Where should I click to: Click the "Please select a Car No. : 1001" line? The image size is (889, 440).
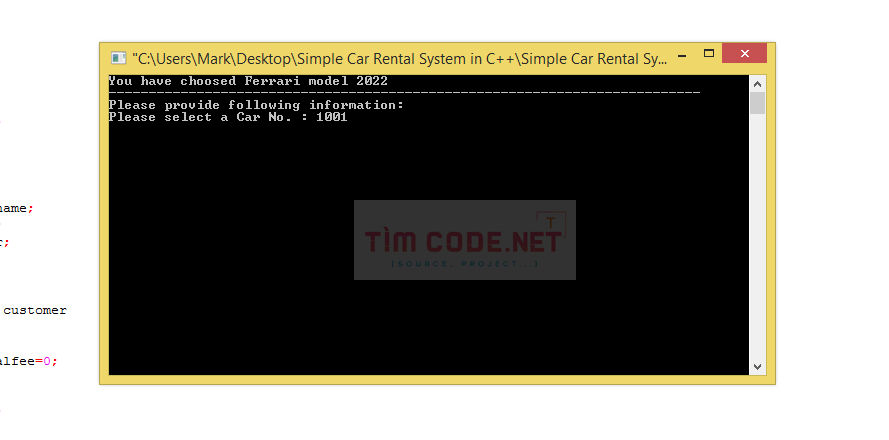[228, 117]
